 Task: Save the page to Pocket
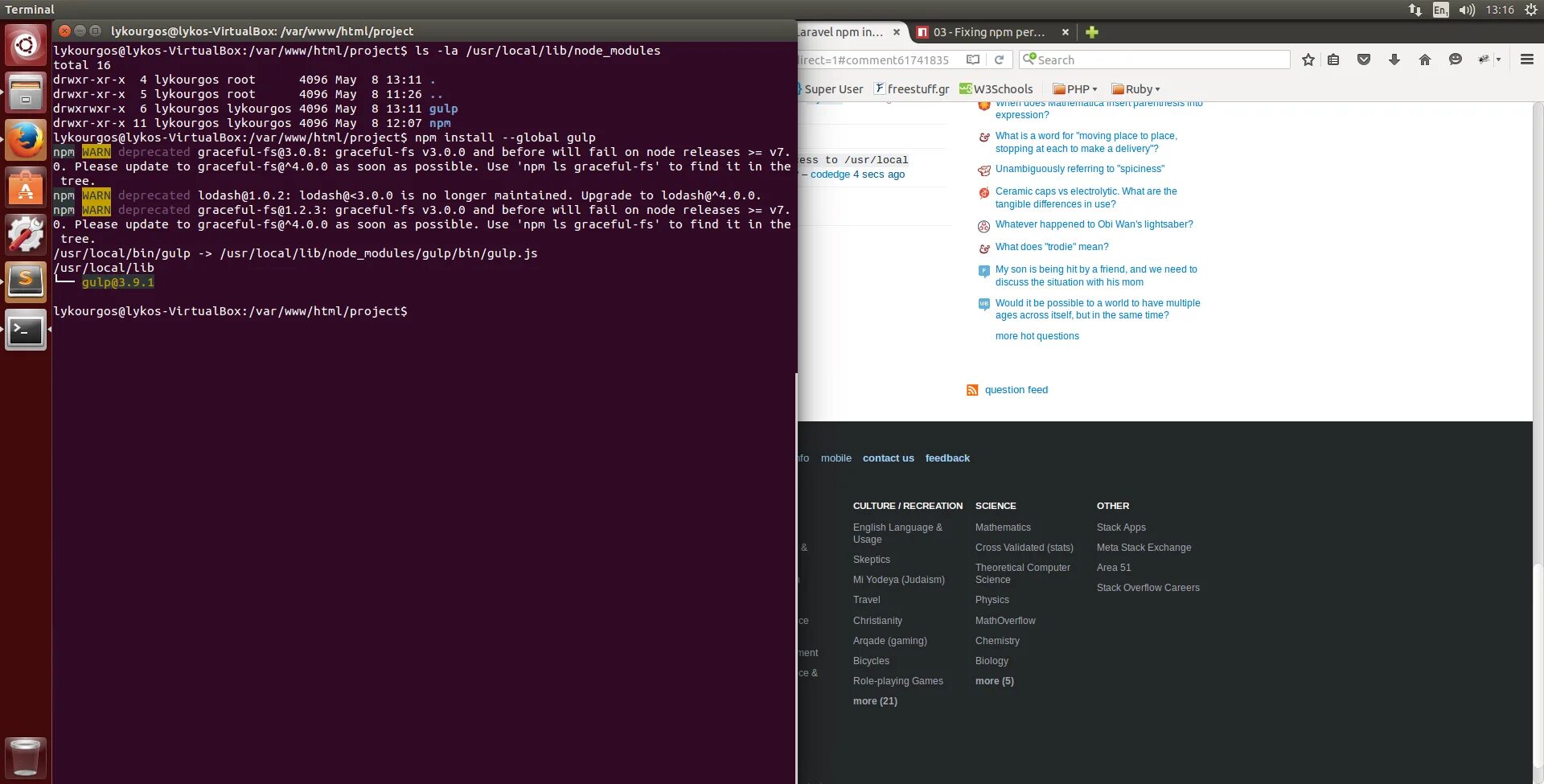(x=1364, y=60)
